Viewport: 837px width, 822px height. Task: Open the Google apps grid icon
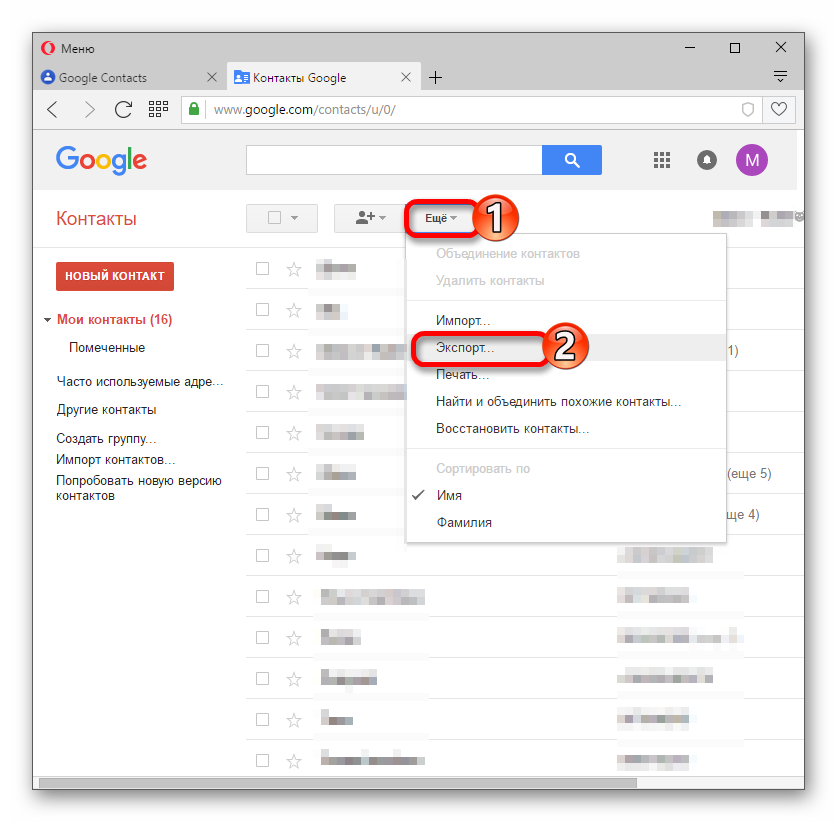pos(662,160)
